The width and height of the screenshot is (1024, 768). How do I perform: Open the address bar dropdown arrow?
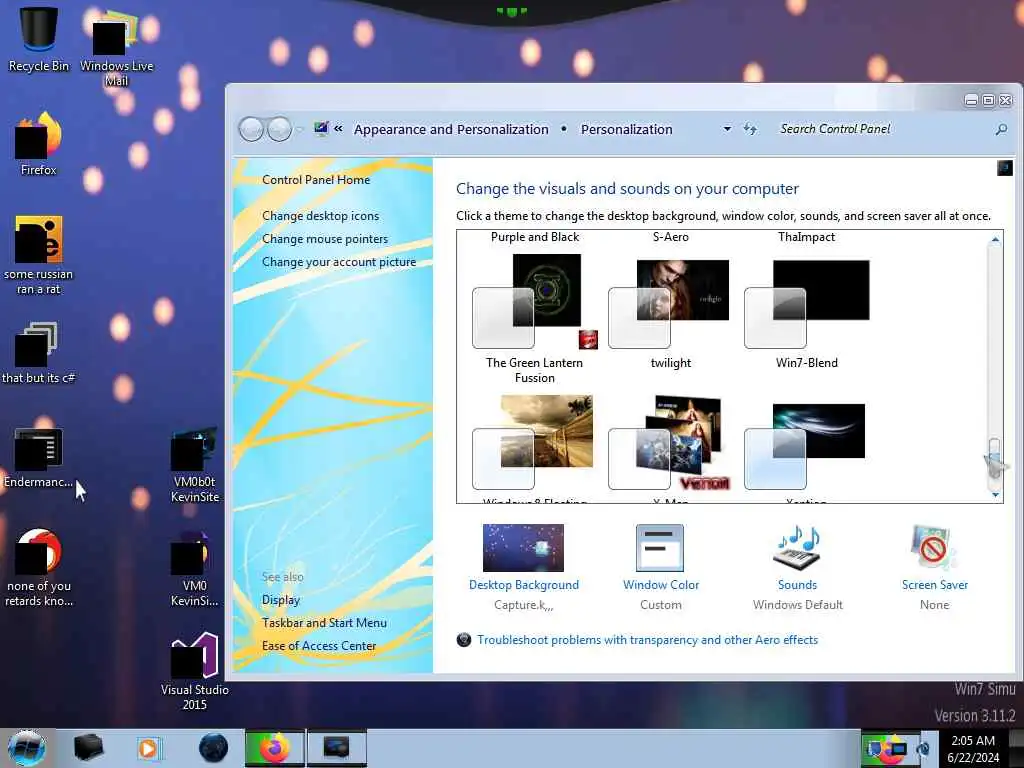[727, 129]
